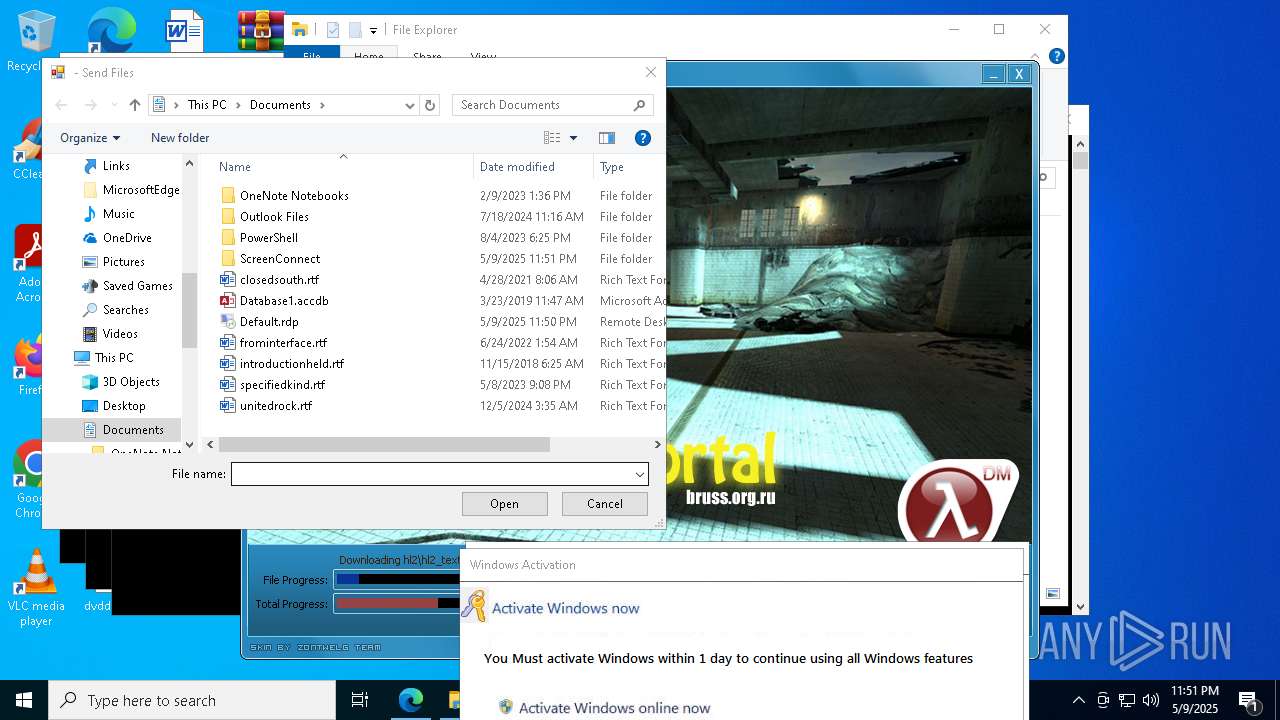Screen dimensions: 1280x720
Task: Click the search magnifier in Search Documents
Action: (x=639, y=105)
